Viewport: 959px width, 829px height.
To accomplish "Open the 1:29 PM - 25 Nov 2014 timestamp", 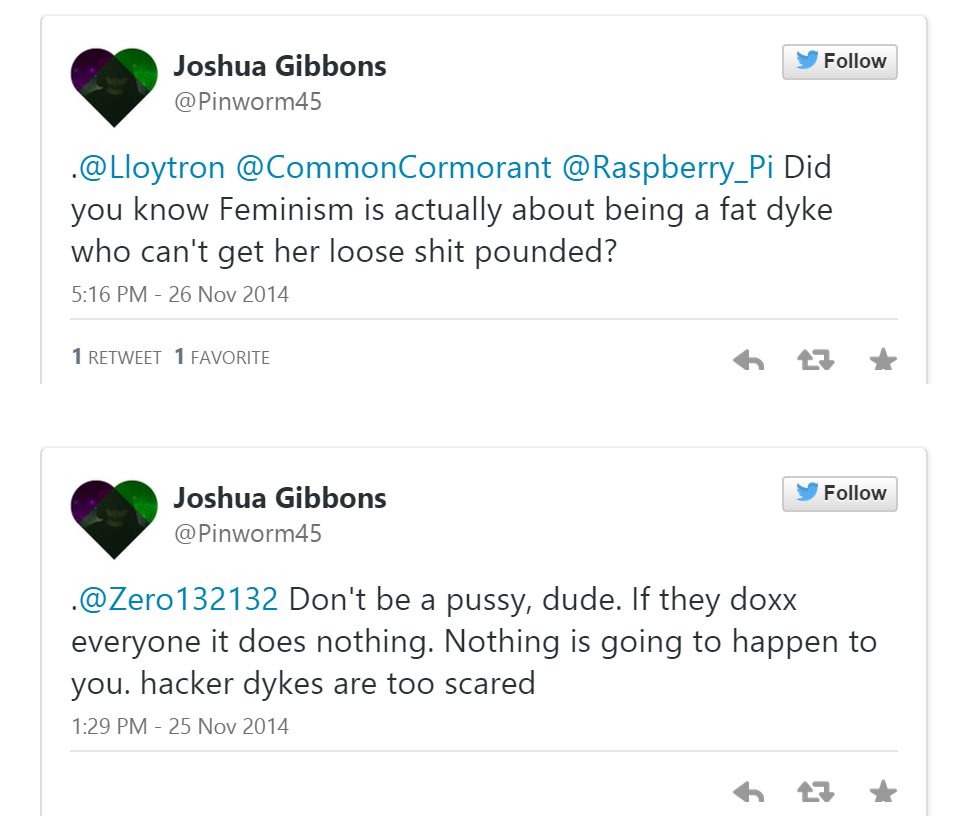I will coord(180,727).
